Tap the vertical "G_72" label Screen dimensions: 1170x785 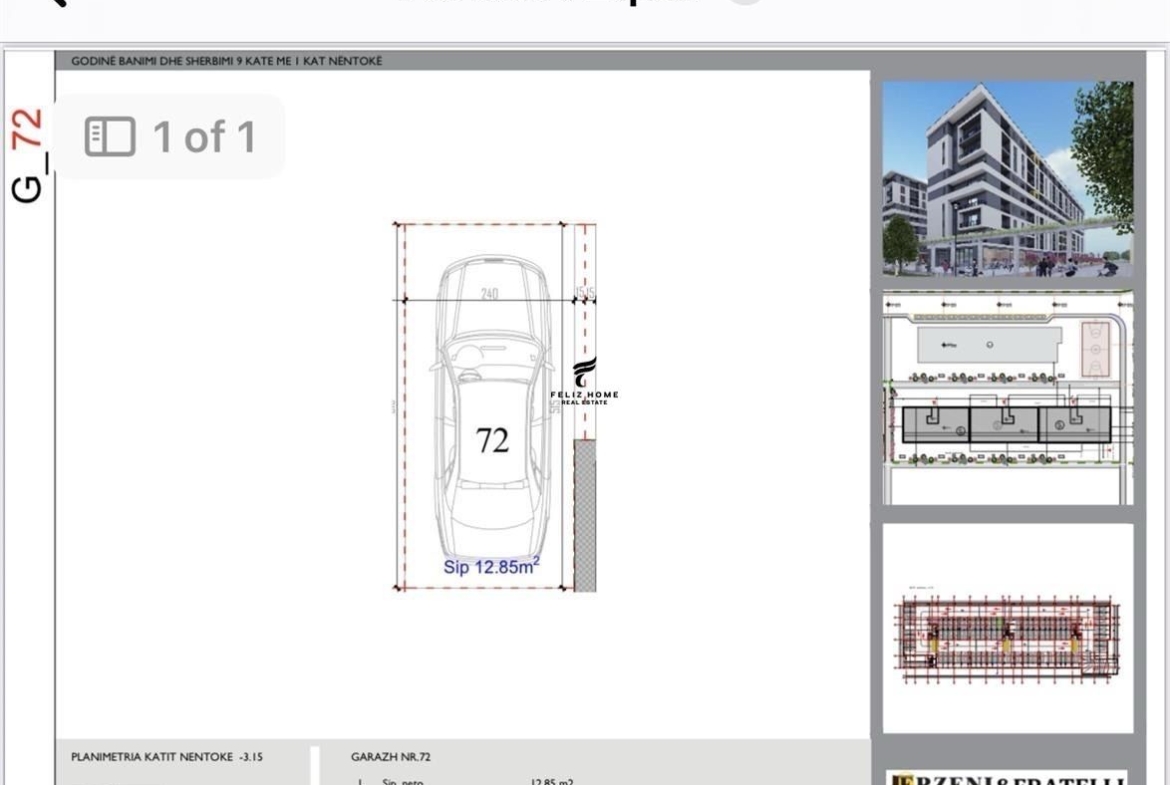27,155
